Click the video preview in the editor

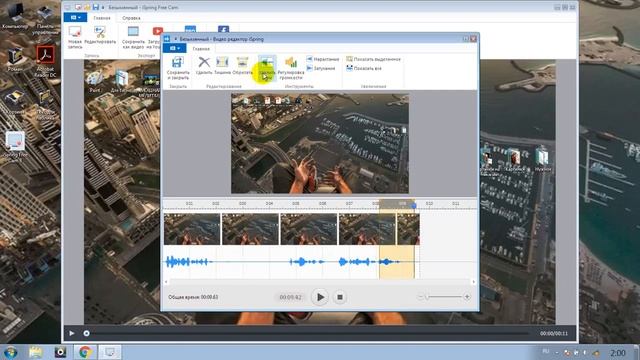[x=320, y=143]
